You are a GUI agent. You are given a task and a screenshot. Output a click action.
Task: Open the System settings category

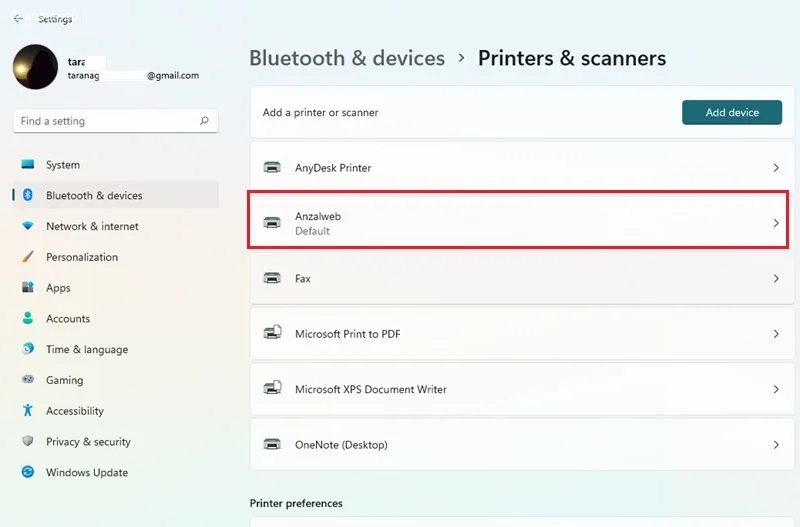(x=116, y=165)
